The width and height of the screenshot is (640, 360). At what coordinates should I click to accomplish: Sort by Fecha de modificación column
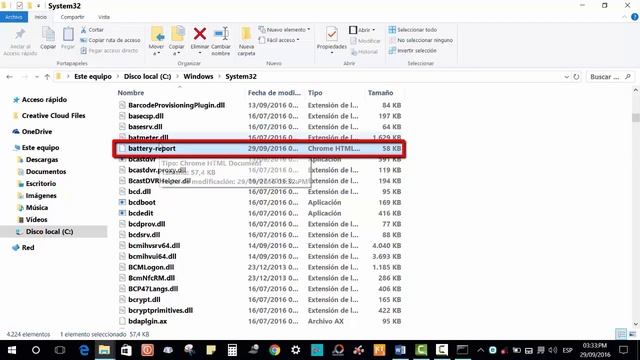(274, 93)
